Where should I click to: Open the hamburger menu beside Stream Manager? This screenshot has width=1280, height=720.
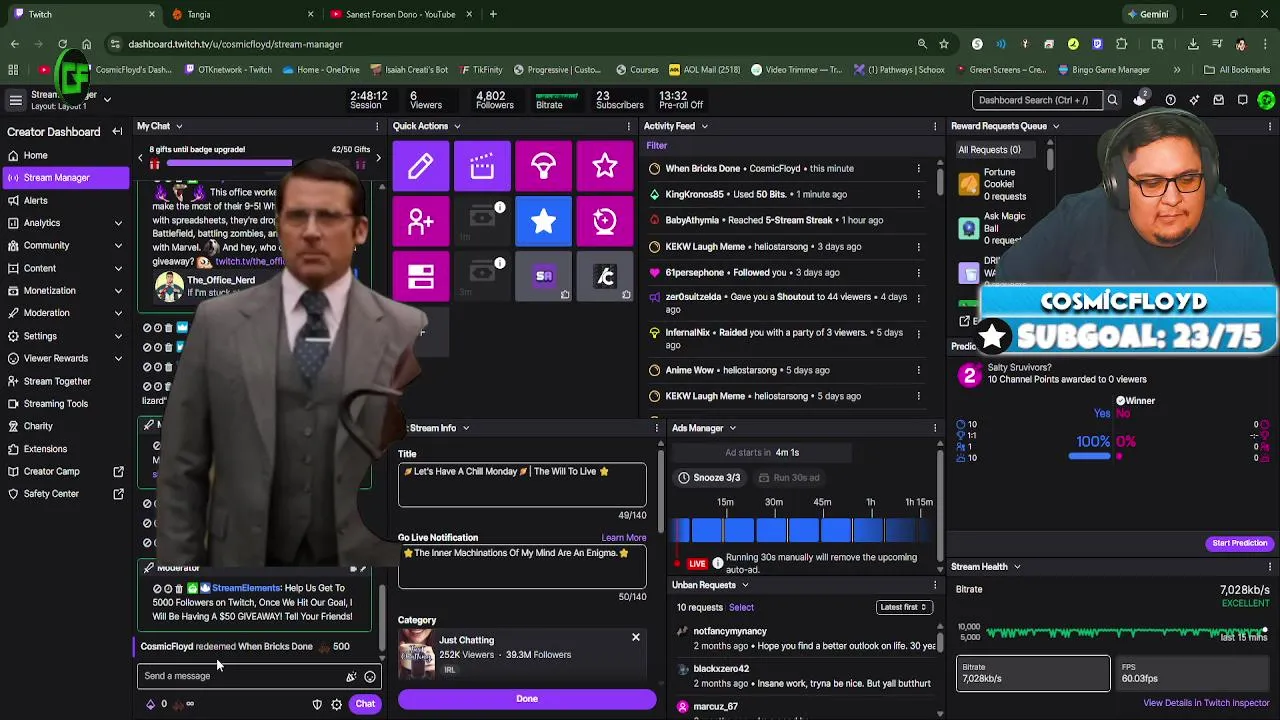(x=15, y=100)
